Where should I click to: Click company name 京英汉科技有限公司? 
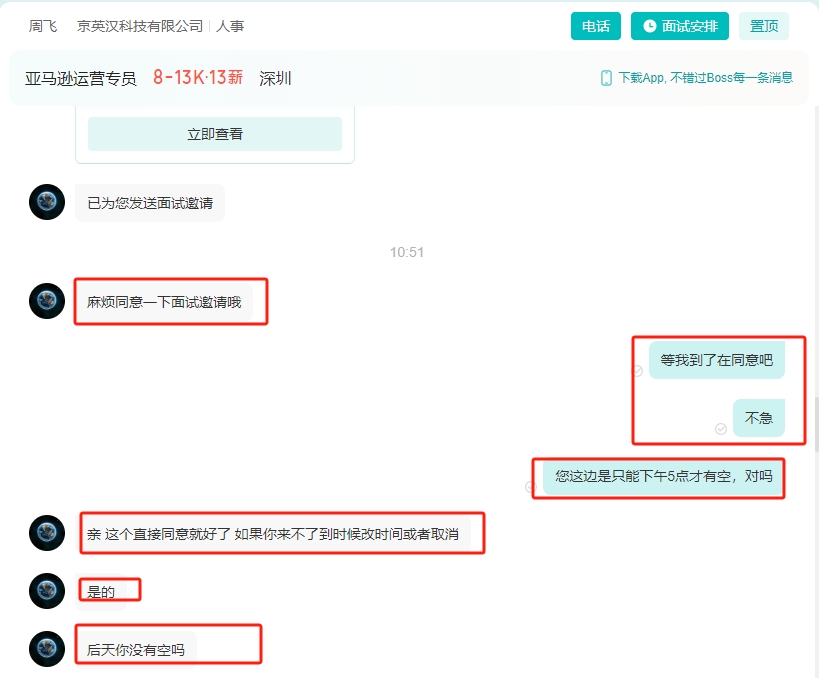tap(140, 26)
